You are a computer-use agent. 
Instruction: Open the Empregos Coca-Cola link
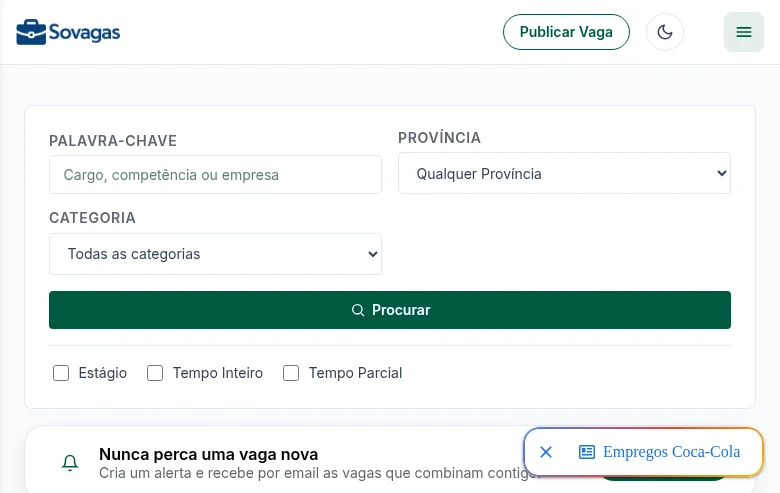pyautogui.click(x=671, y=452)
